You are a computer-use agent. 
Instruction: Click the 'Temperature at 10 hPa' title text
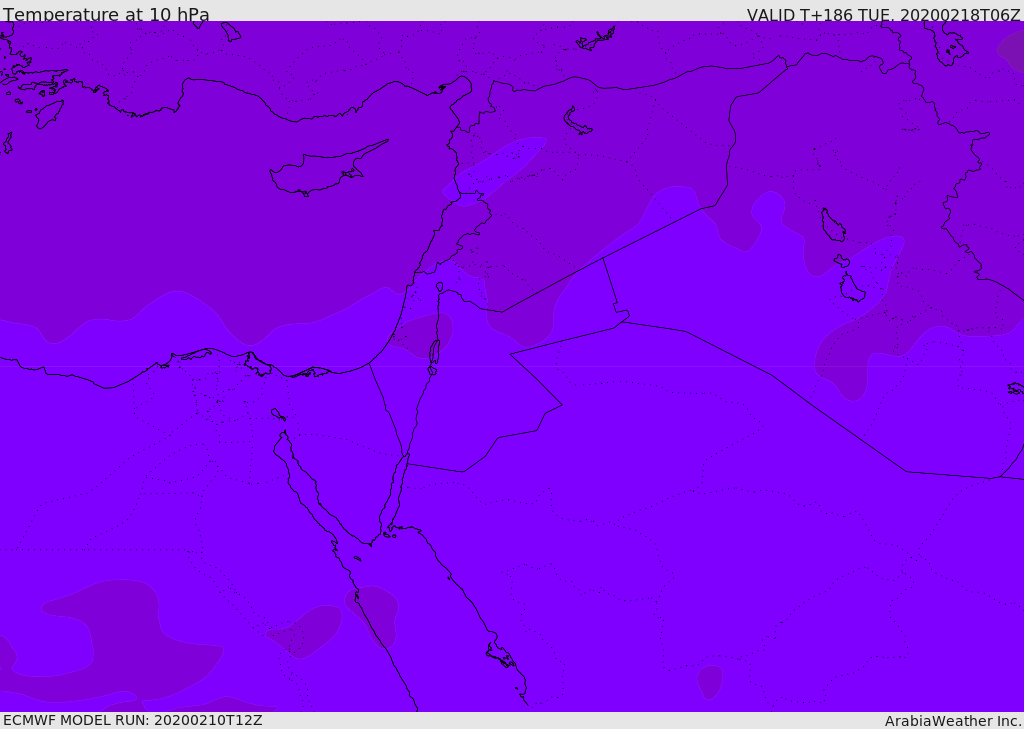tap(106, 14)
